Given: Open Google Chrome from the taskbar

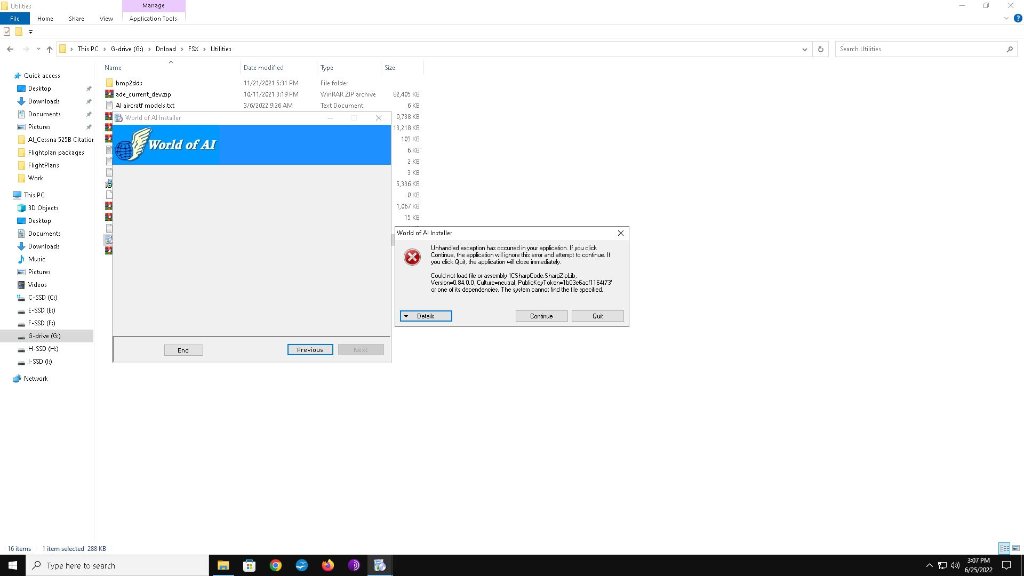Looking at the screenshot, I should [275, 565].
